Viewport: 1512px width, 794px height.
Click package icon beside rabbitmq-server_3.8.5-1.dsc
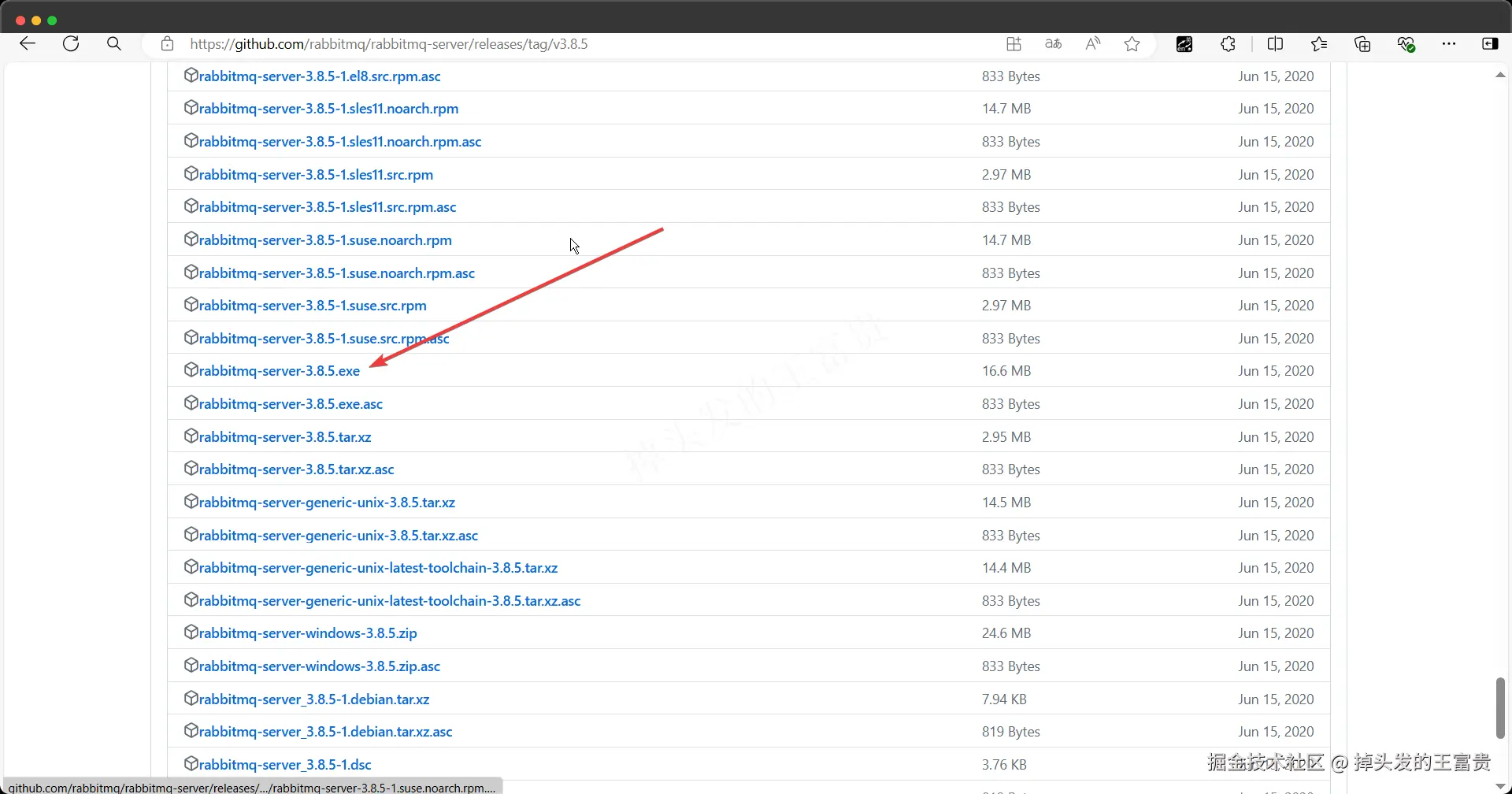pos(191,764)
